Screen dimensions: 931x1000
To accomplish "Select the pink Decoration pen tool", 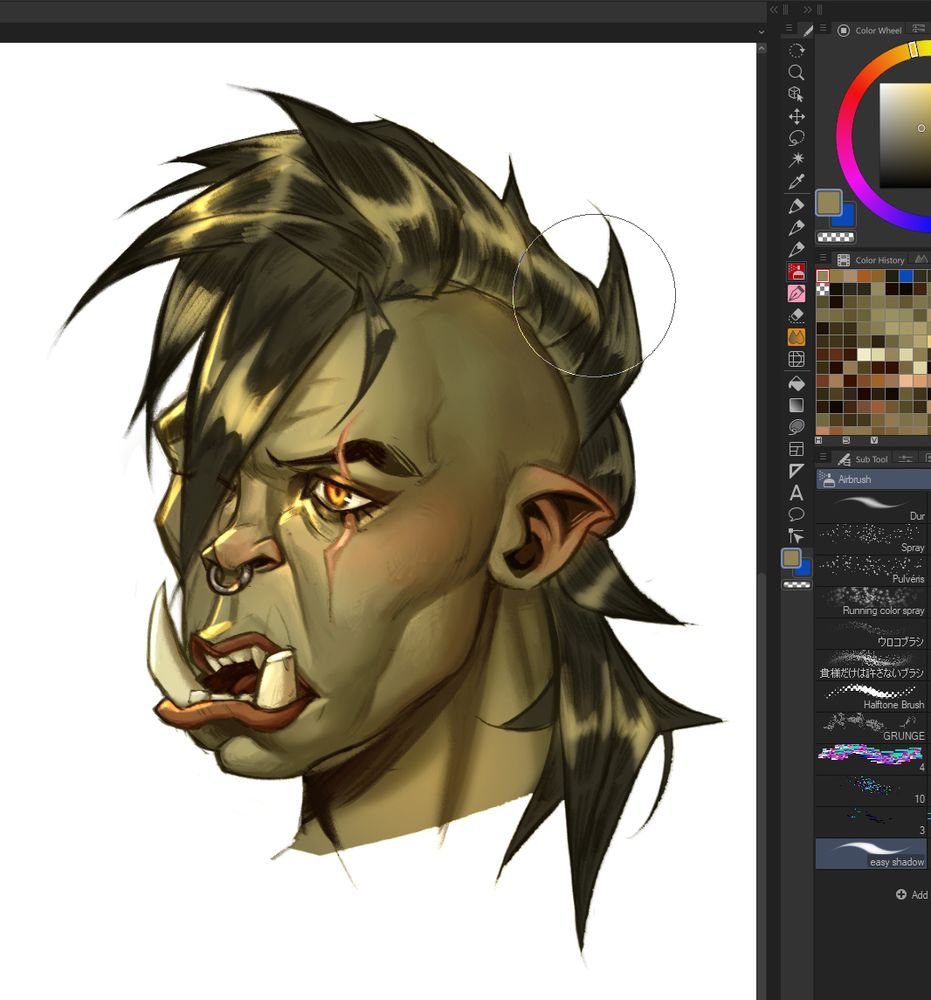I will tap(796, 293).
